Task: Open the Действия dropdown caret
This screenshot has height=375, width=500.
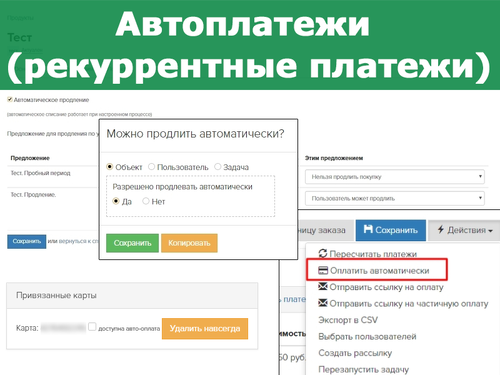Action: click(x=490, y=231)
